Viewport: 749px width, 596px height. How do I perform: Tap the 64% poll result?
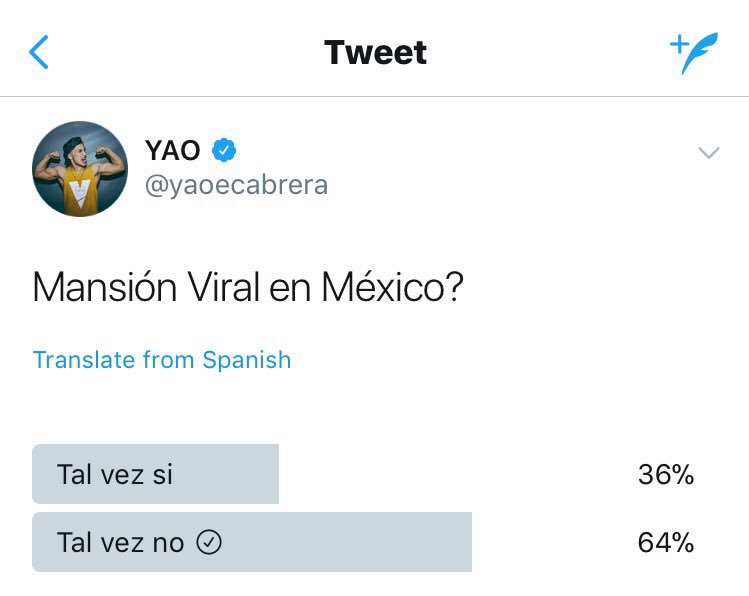[666, 543]
